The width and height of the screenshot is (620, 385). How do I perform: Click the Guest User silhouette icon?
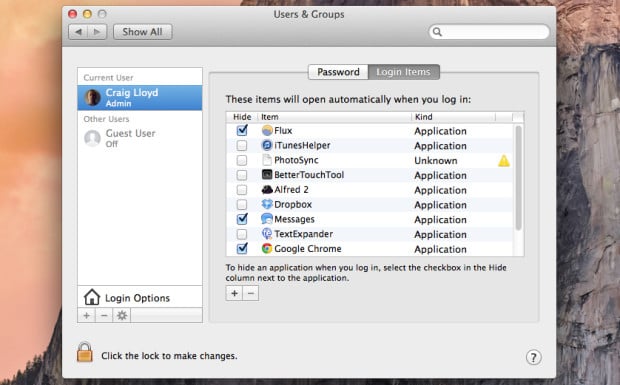(93, 138)
